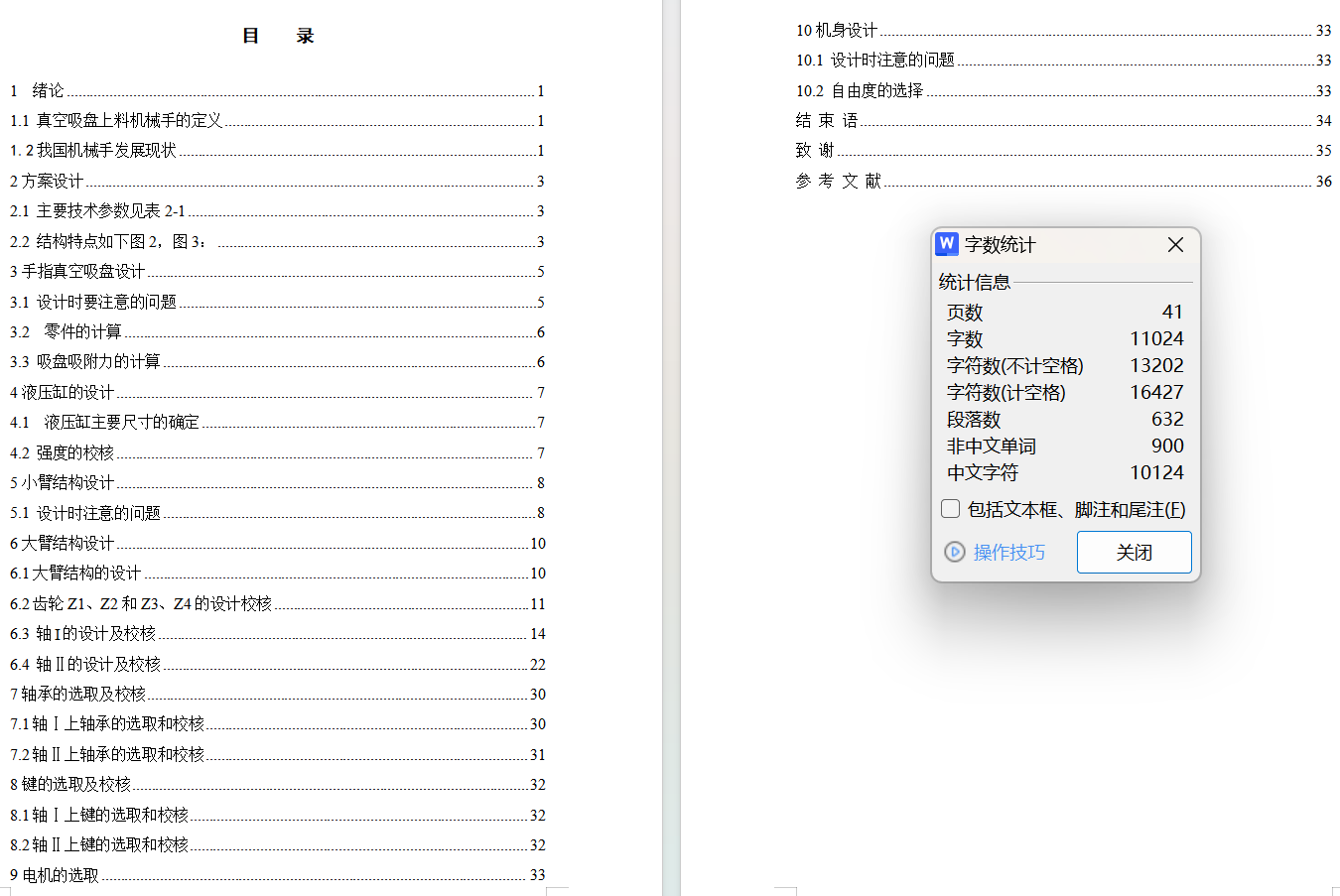Click the 非中文单词 value 900
Image resolution: width=1340 pixels, height=896 pixels.
click(1167, 446)
